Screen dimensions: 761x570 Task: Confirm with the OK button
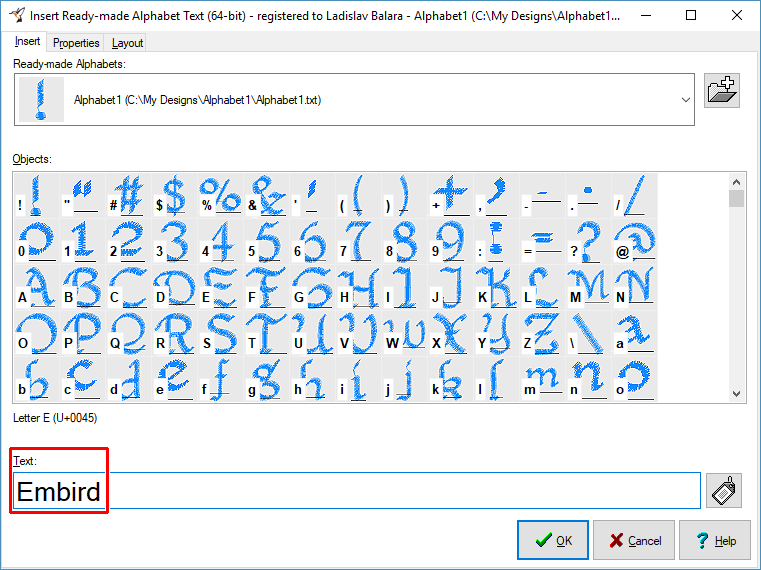553,540
